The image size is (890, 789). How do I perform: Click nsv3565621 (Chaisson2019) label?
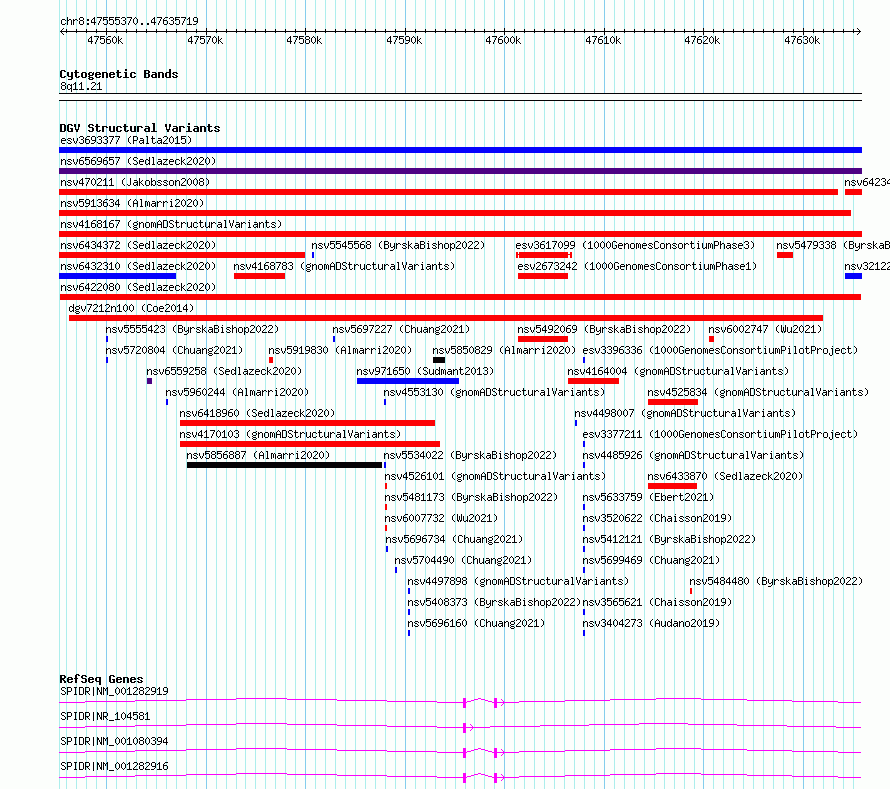point(657,602)
